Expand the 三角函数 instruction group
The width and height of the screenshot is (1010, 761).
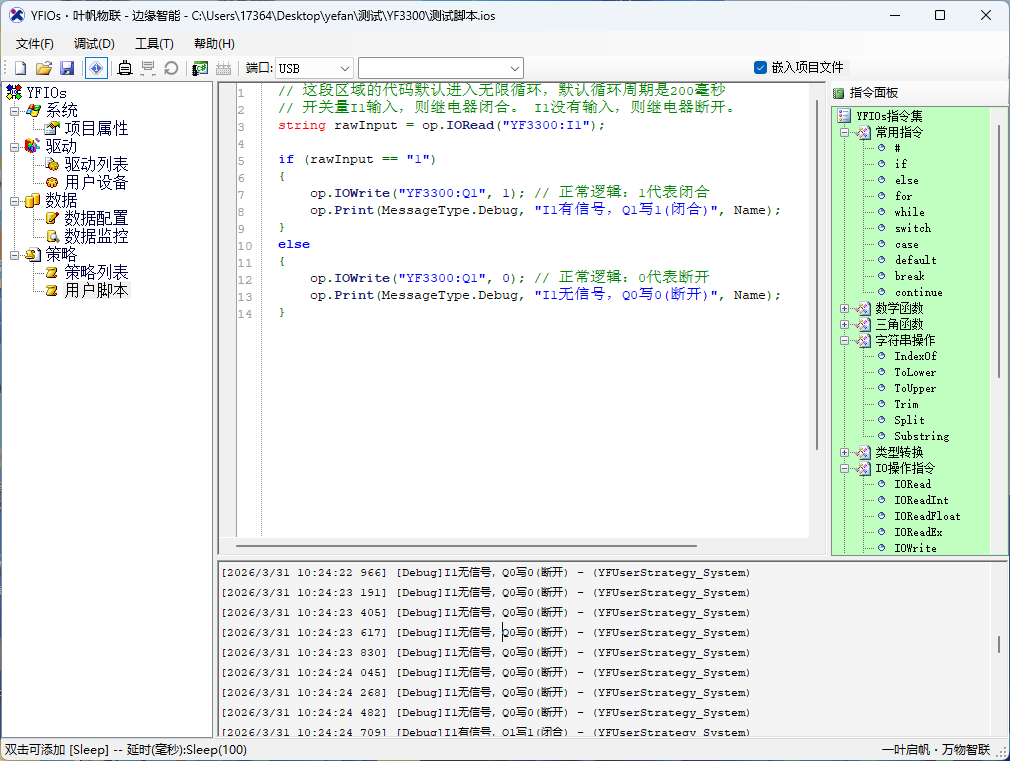(x=845, y=324)
